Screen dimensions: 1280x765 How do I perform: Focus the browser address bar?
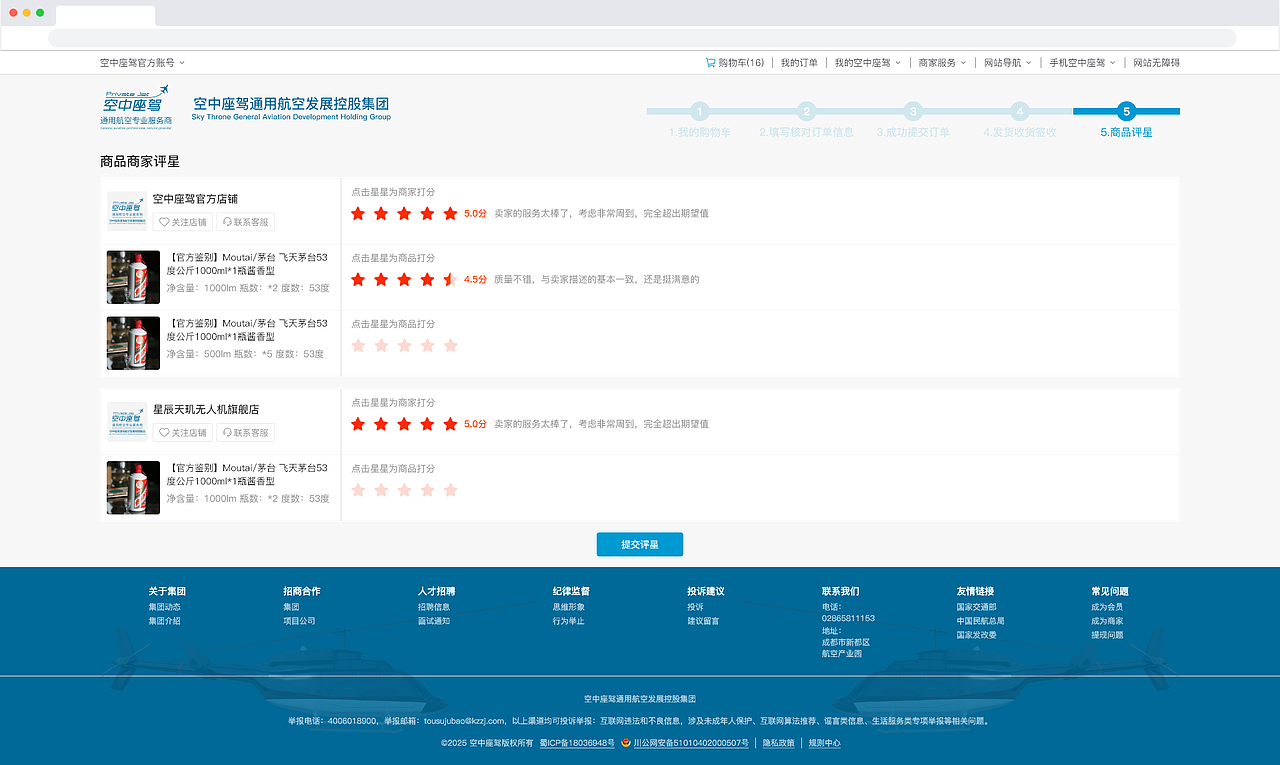(x=642, y=38)
